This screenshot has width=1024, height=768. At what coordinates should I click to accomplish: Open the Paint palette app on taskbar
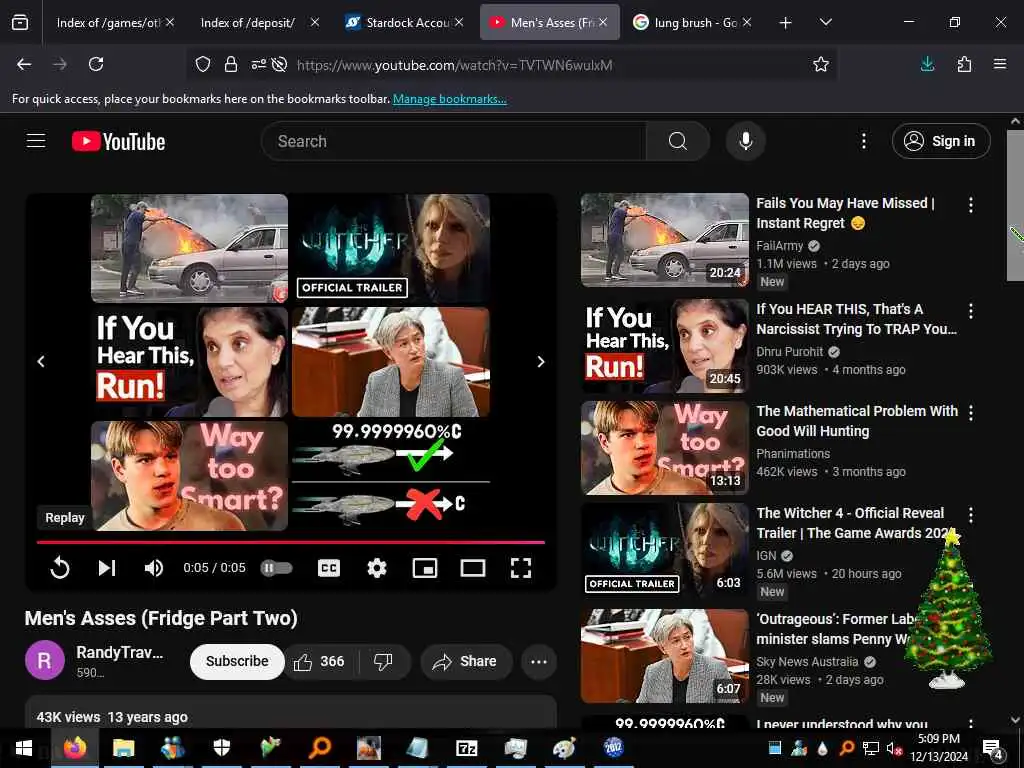564,748
